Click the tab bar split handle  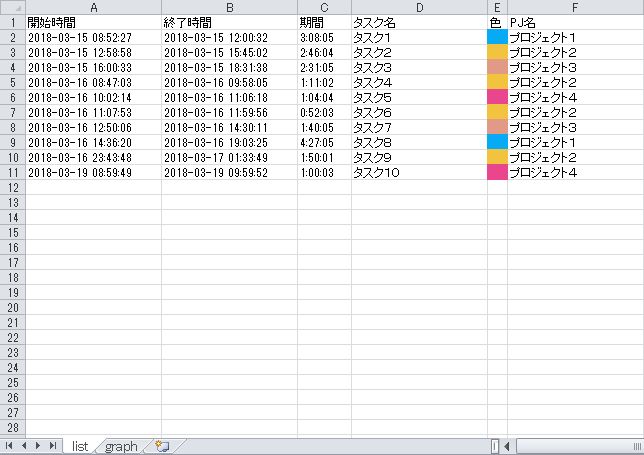494,446
